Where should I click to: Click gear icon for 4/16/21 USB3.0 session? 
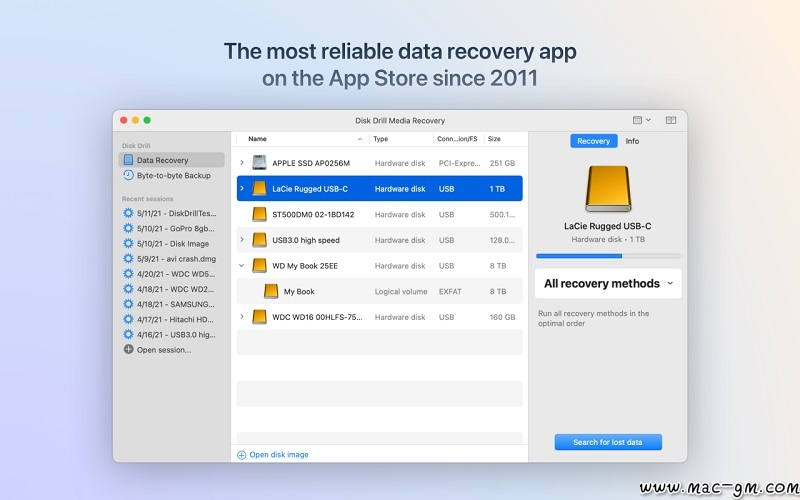tap(128, 335)
